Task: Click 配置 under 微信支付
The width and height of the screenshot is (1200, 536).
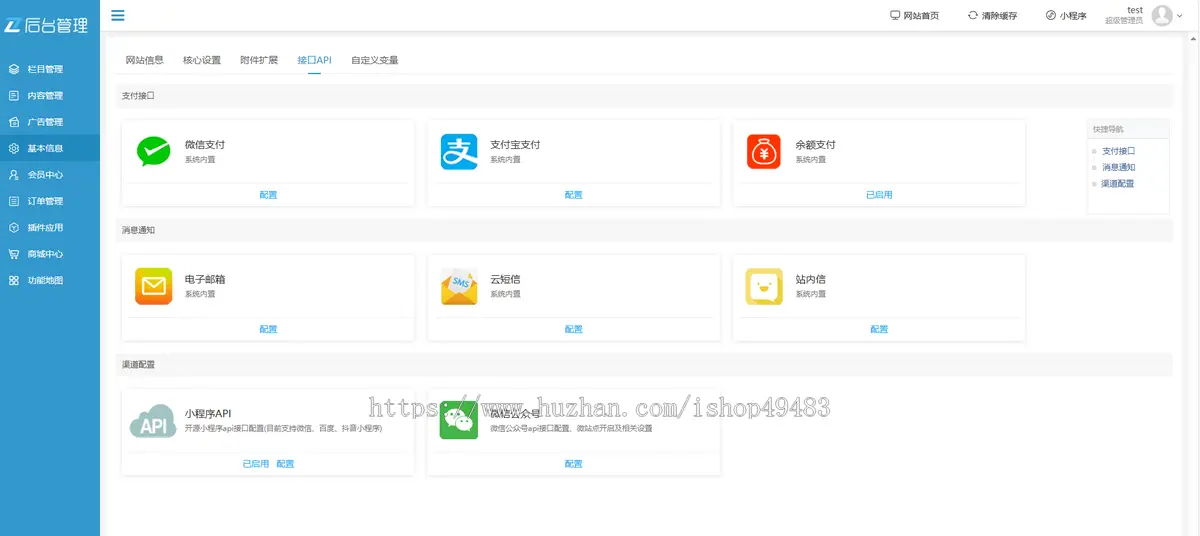Action: pyautogui.click(x=268, y=195)
